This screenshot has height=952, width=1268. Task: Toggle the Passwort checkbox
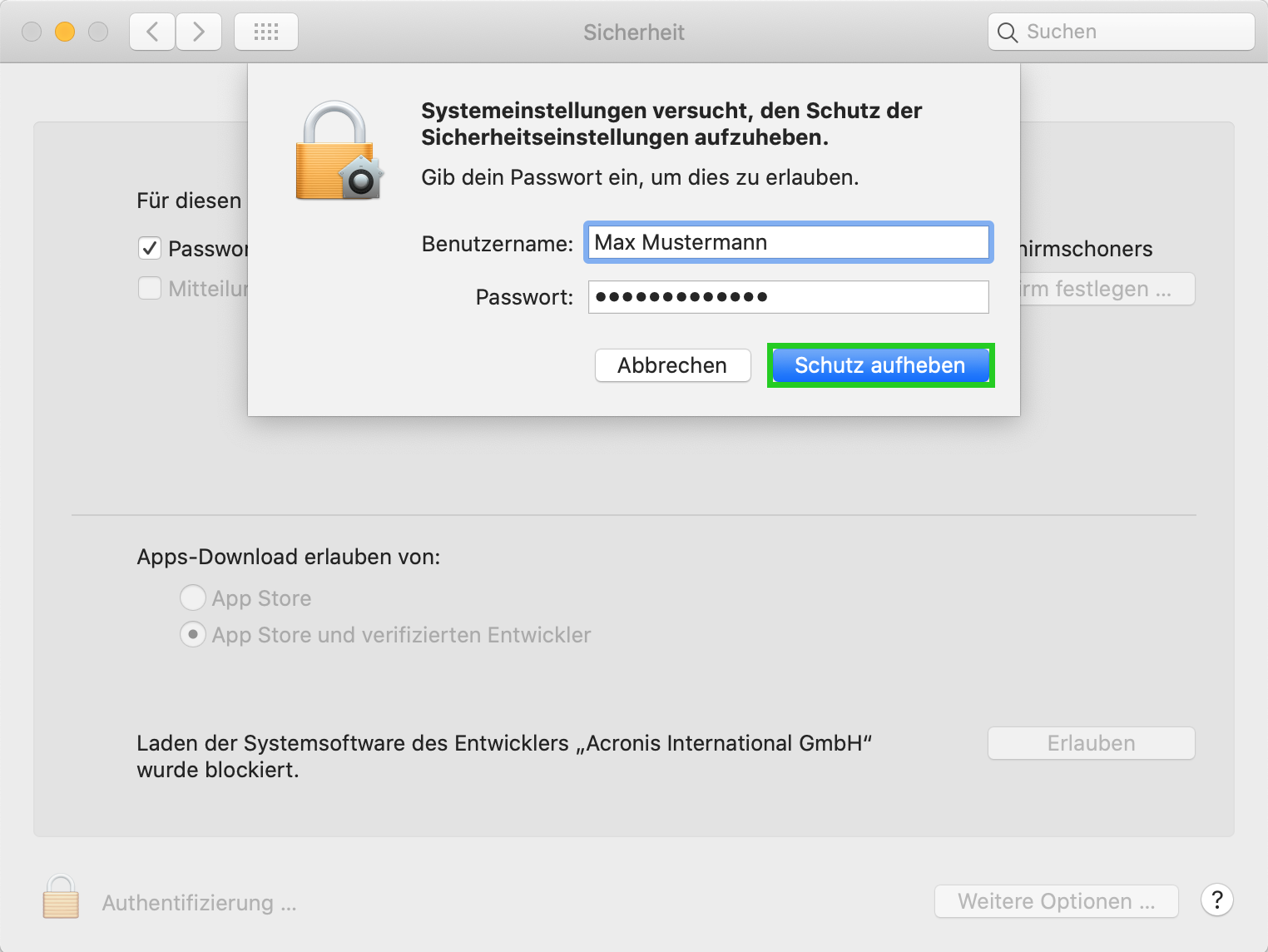[150, 248]
